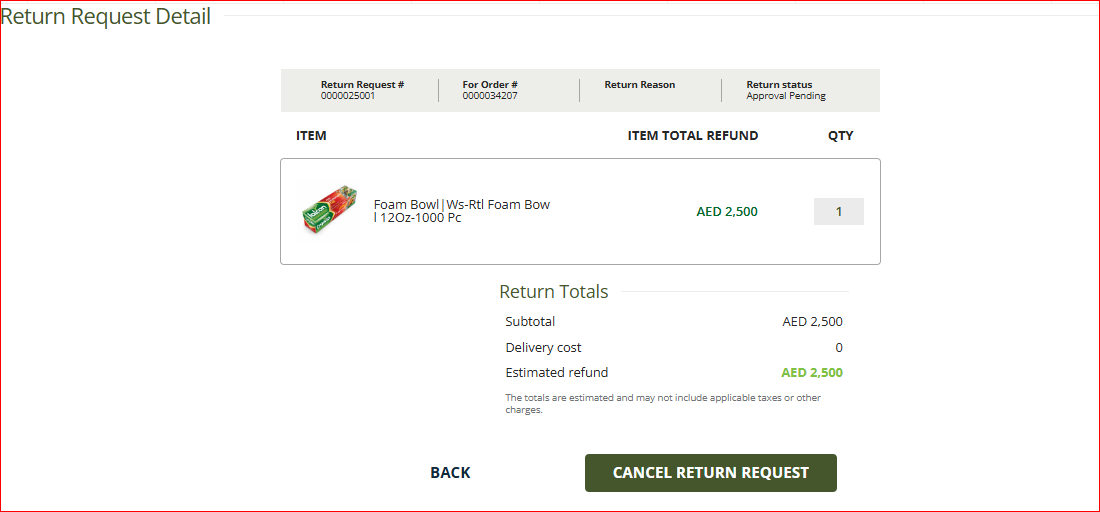
Task: Click the totals disclaimer text
Action: click(662, 403)
